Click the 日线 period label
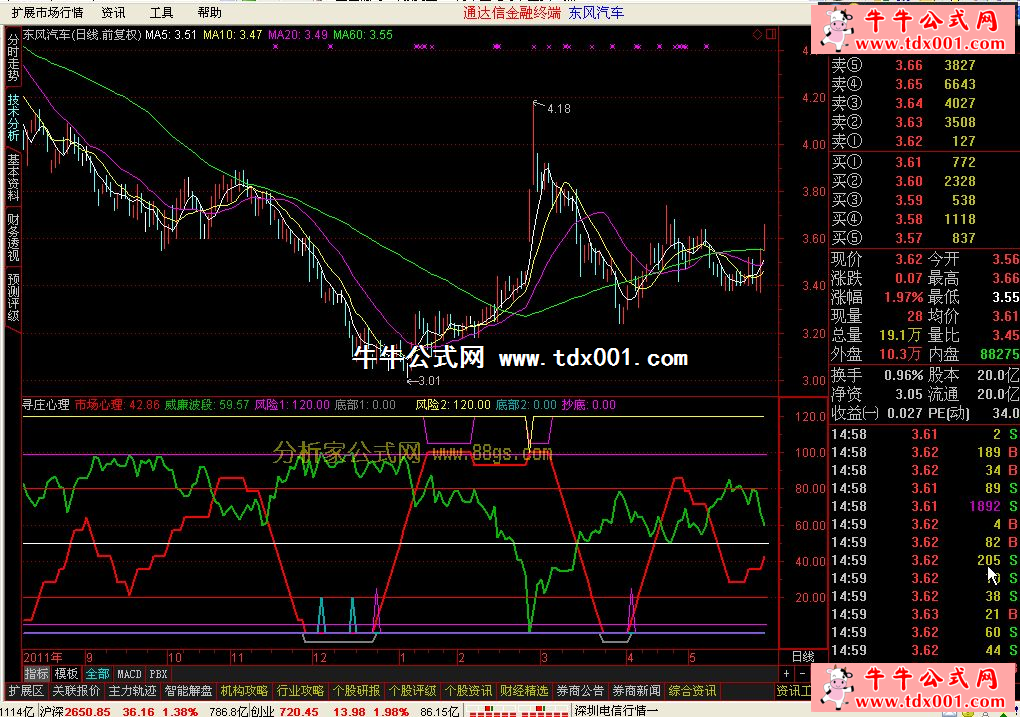Image resolution: width=1020 pixels, height=717 pixels. tap(803, 656)
